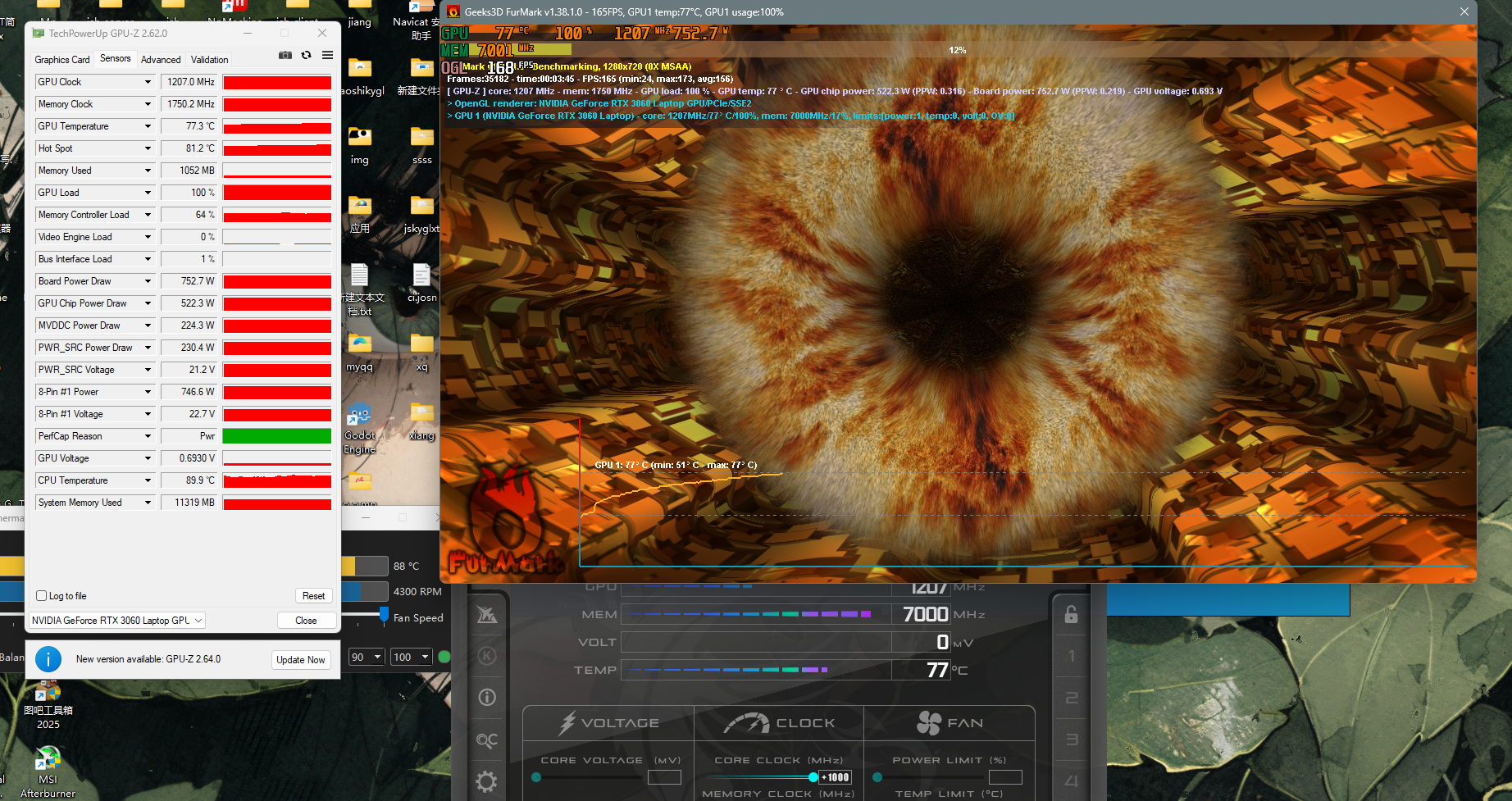1512x801 pixels.
Task: Click MSI Afterburner desktop shortcut
Action: click(x=48, y=771)
